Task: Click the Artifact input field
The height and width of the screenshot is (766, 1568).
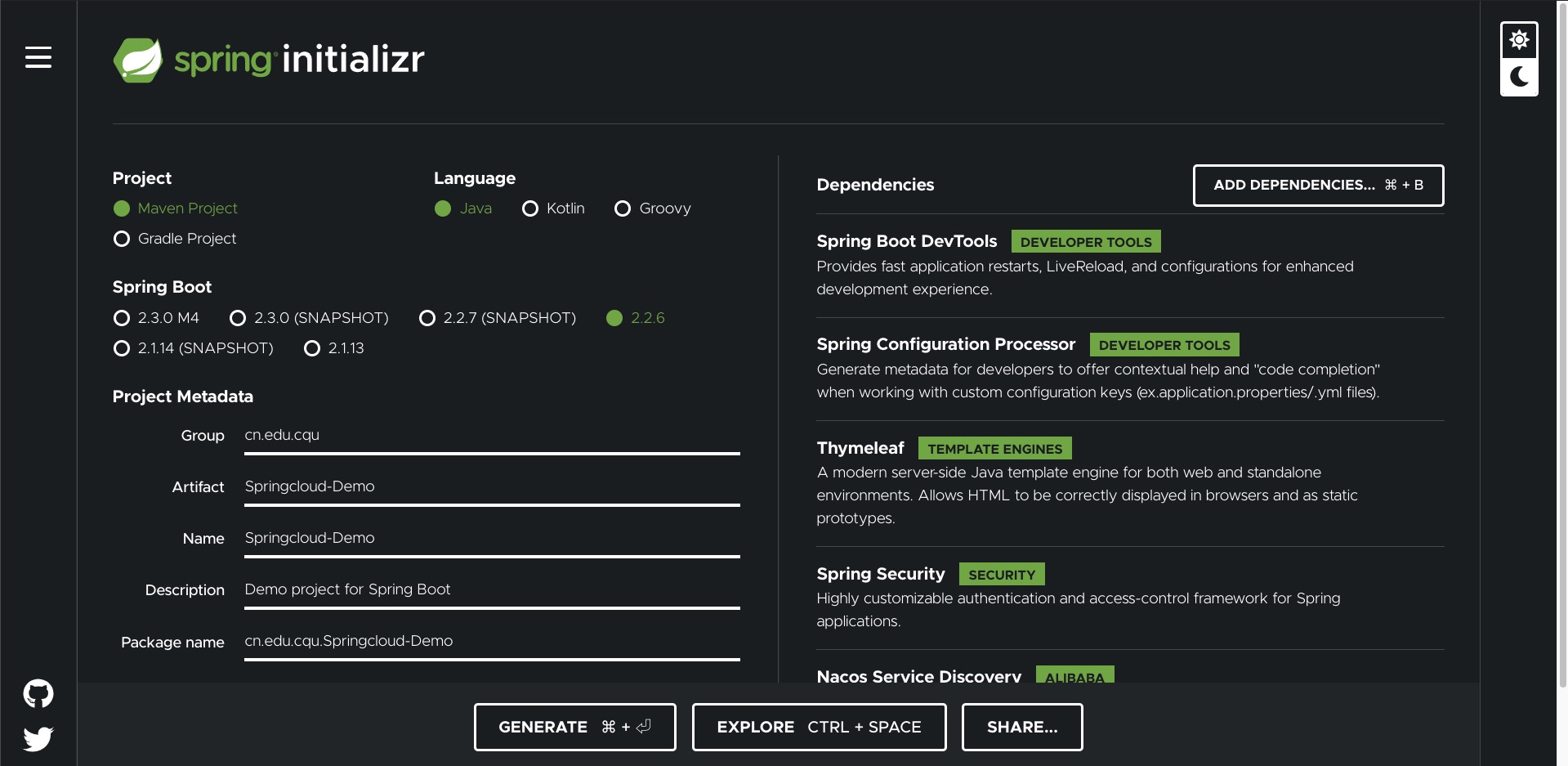Action: 492,489
